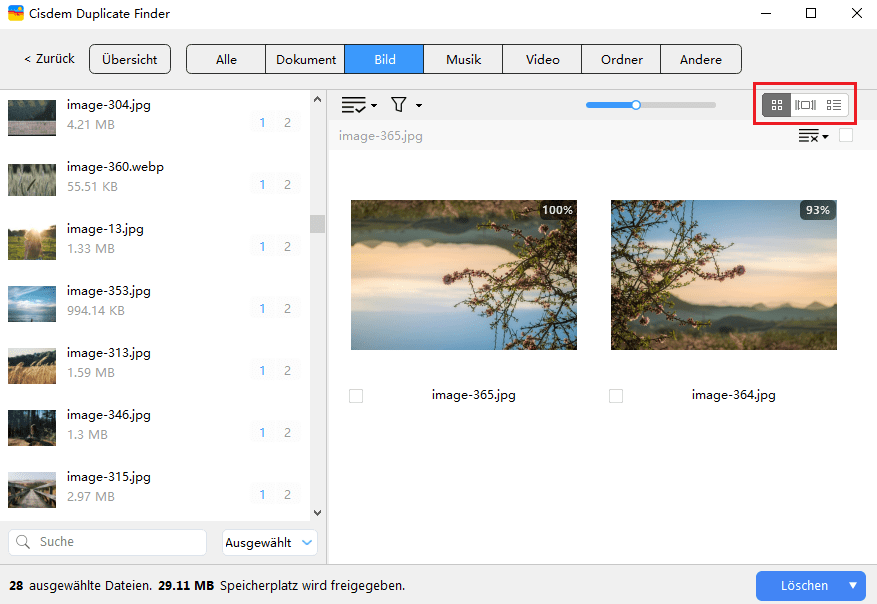Open the auto-select rules menu
This screenshot has height=604, width=877.
[x=359, y=105]
